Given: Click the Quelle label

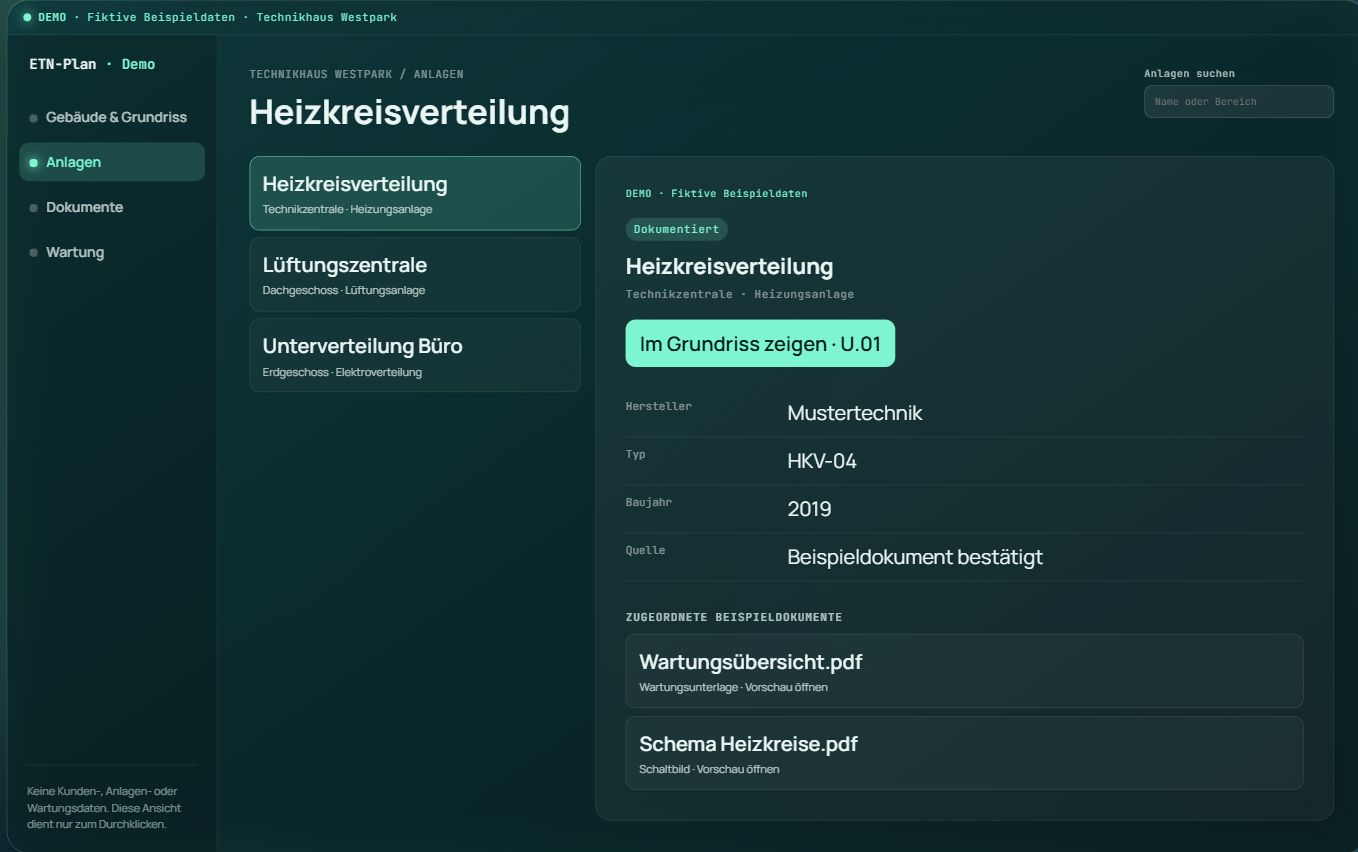Looking at the screenshot, I should tap(645, 550).
